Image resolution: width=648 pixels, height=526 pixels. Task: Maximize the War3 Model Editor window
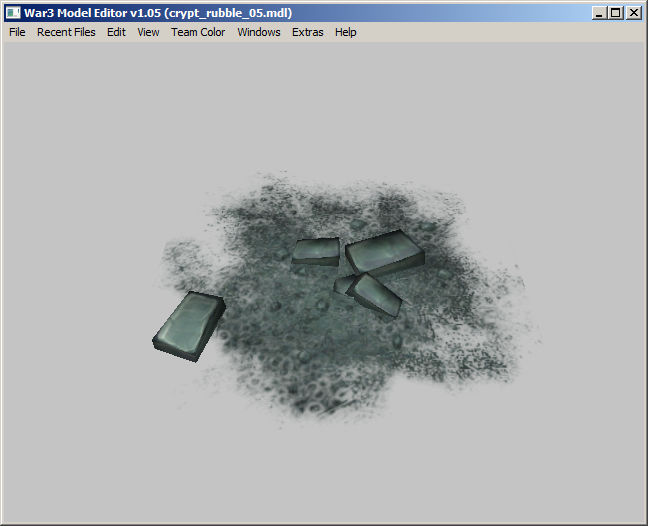pyautogui.click(x=616, y=13)
